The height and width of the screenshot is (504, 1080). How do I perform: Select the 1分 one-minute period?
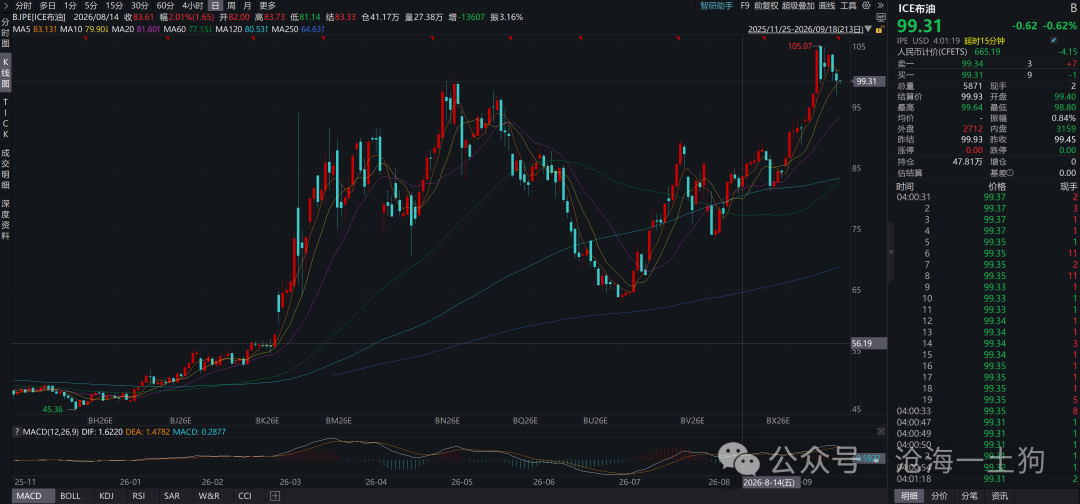(x=70, y=5)
